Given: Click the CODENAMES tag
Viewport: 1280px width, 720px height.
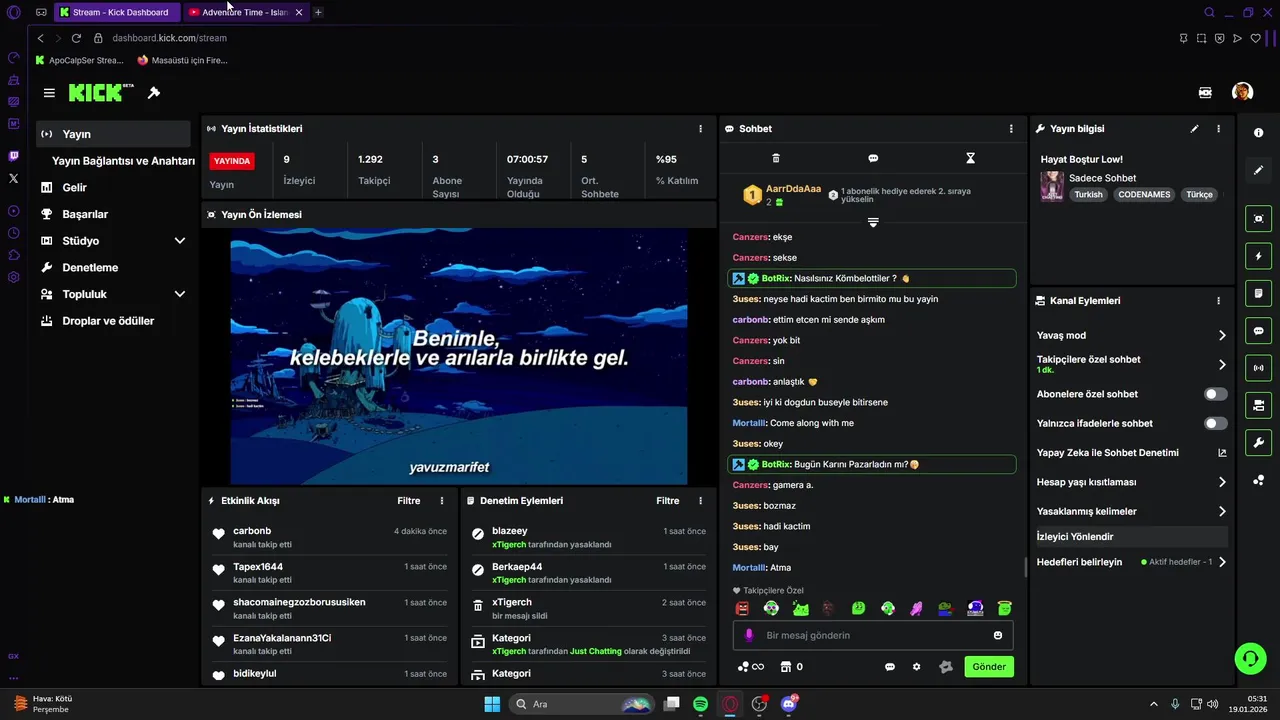Looking at the screenshot, I should click(1144, 195).
